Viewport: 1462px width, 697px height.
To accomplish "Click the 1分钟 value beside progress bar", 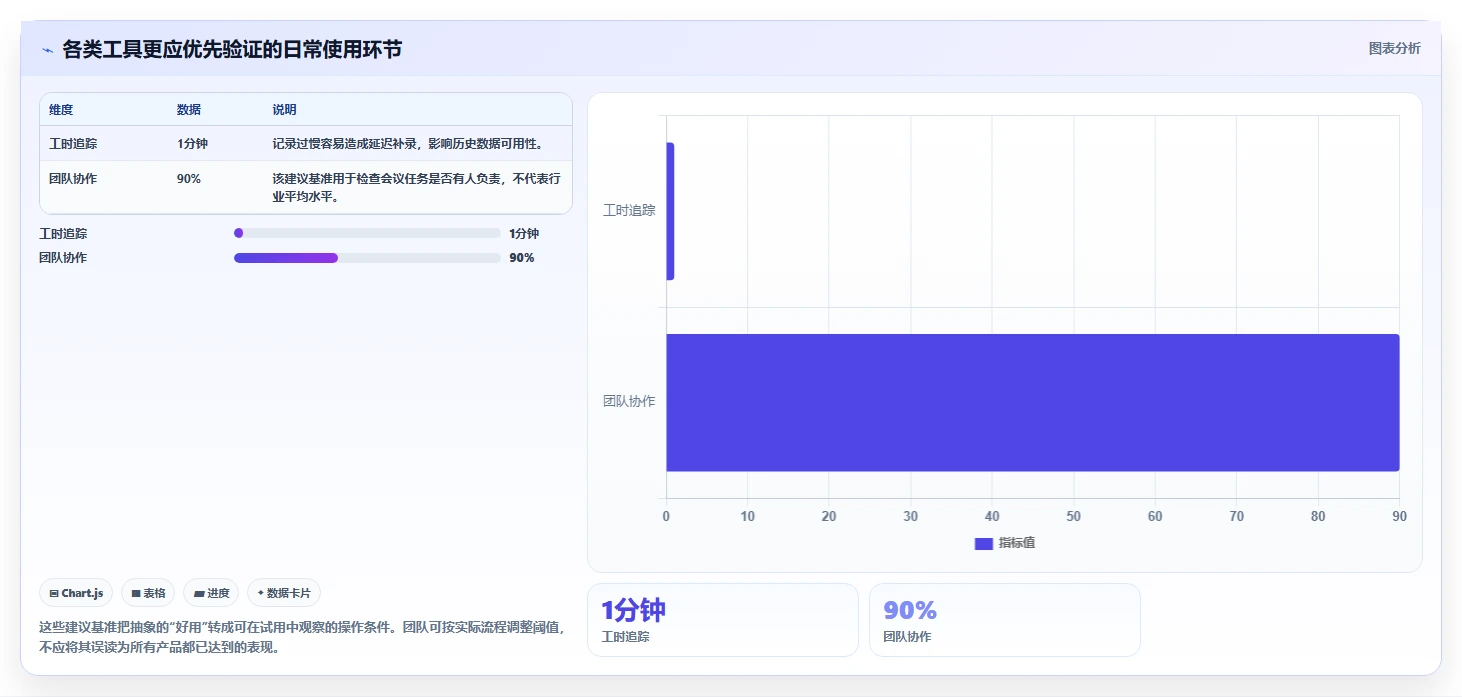I will tap(524, 234).
